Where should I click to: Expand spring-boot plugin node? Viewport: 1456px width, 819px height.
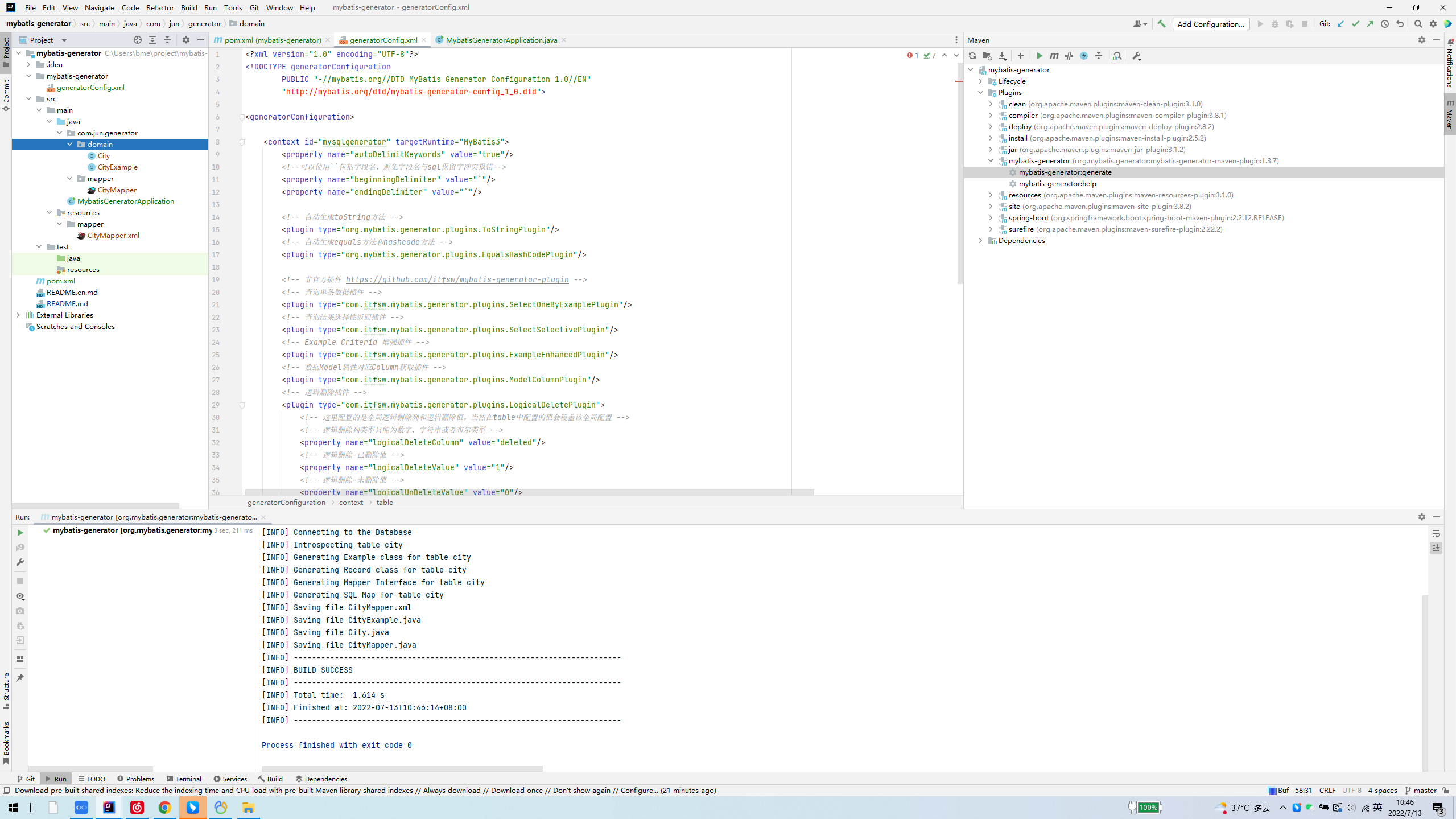point(991,217)
